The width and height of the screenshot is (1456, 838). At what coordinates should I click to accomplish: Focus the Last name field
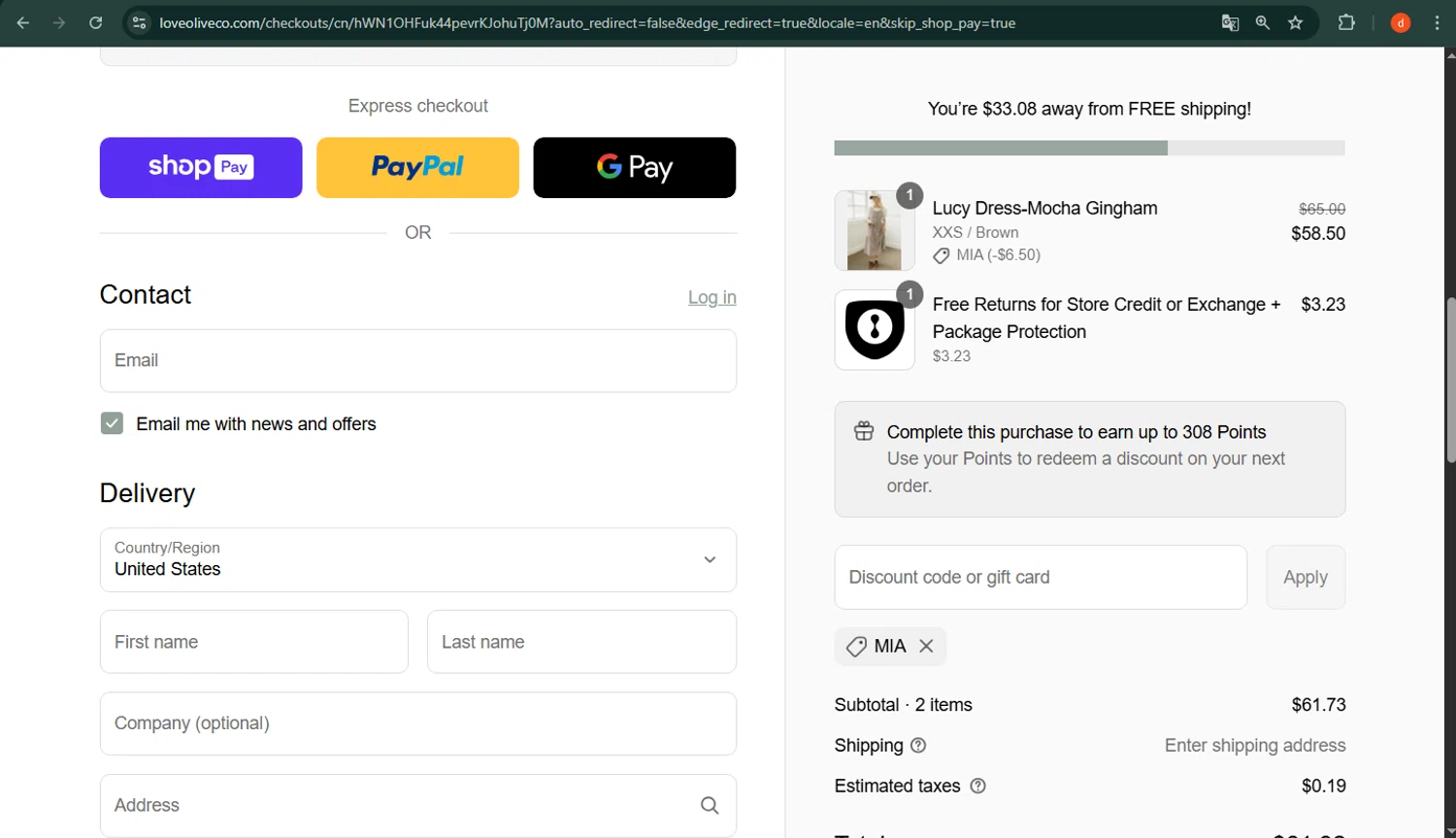click(x=581, y=641)
